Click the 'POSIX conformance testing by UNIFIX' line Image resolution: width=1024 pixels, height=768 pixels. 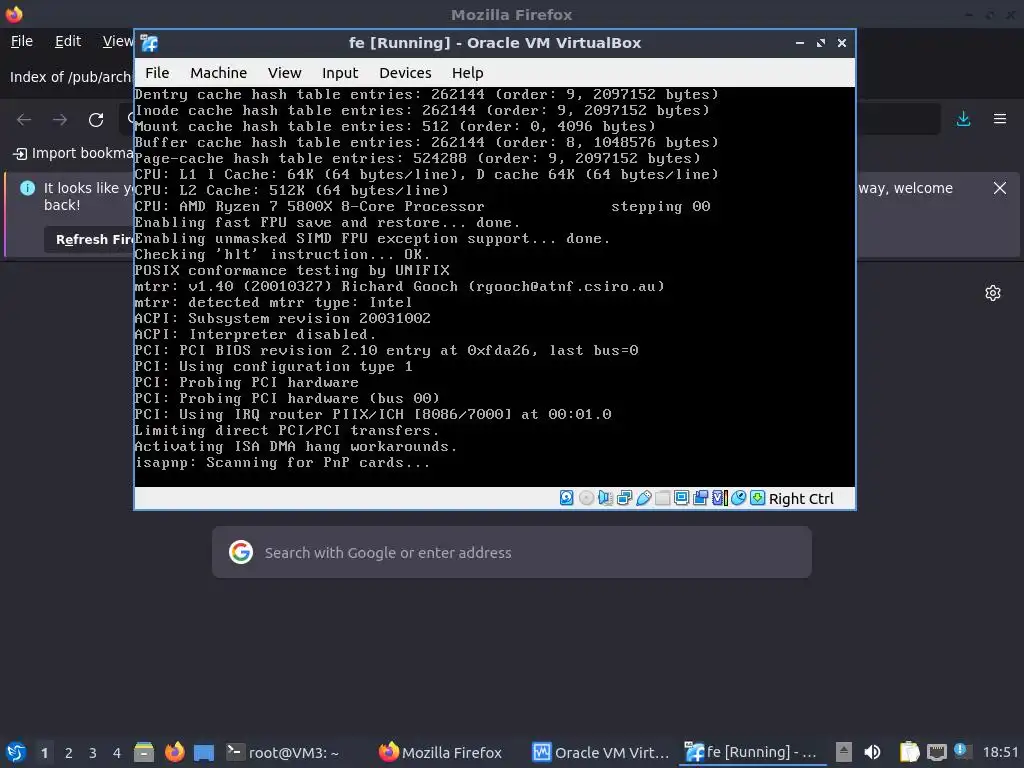pyautogui.click(x=292, y=270)
